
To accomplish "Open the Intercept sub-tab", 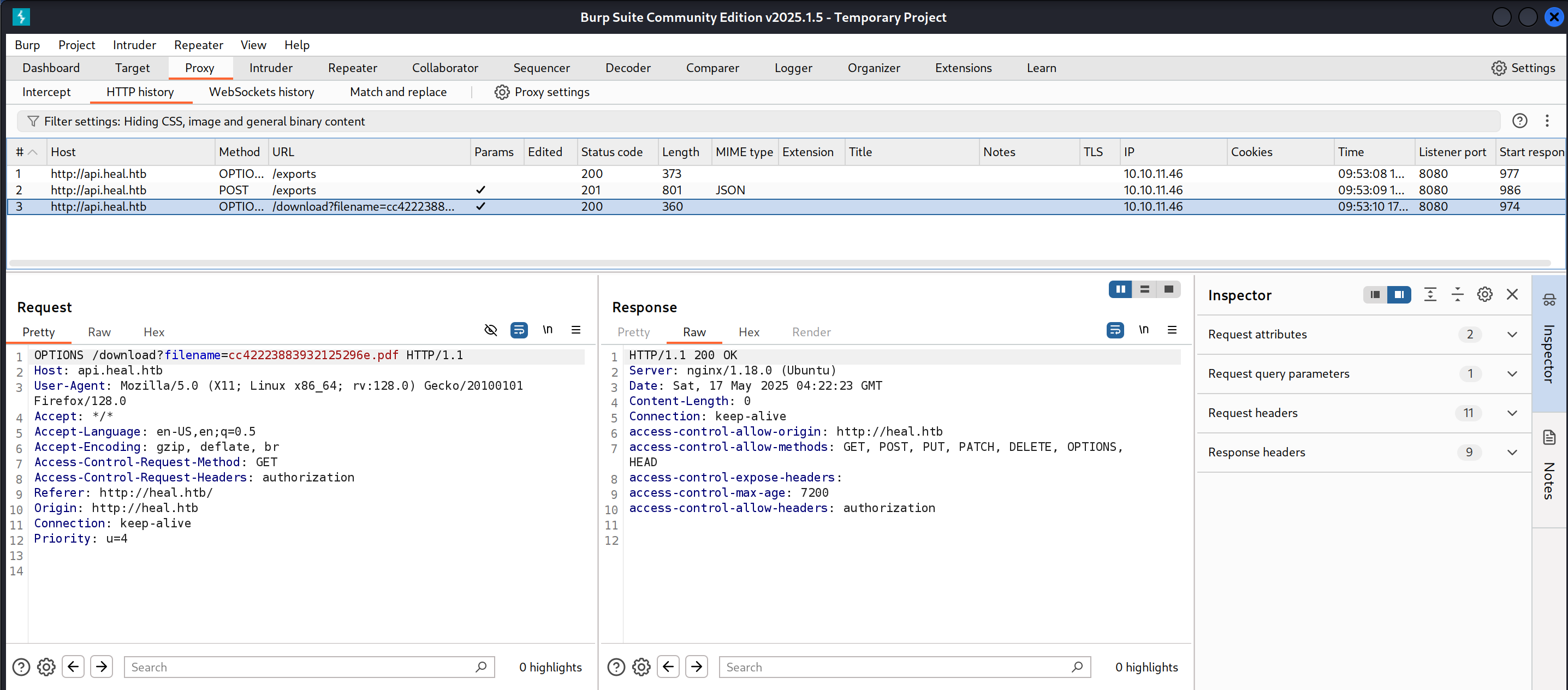I will [x=46, y=92].
